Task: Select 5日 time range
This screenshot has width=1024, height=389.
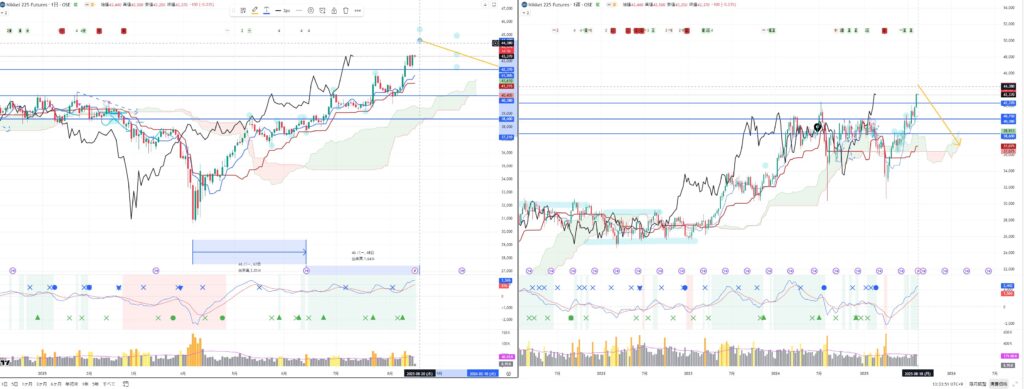Action: [14, 384]
